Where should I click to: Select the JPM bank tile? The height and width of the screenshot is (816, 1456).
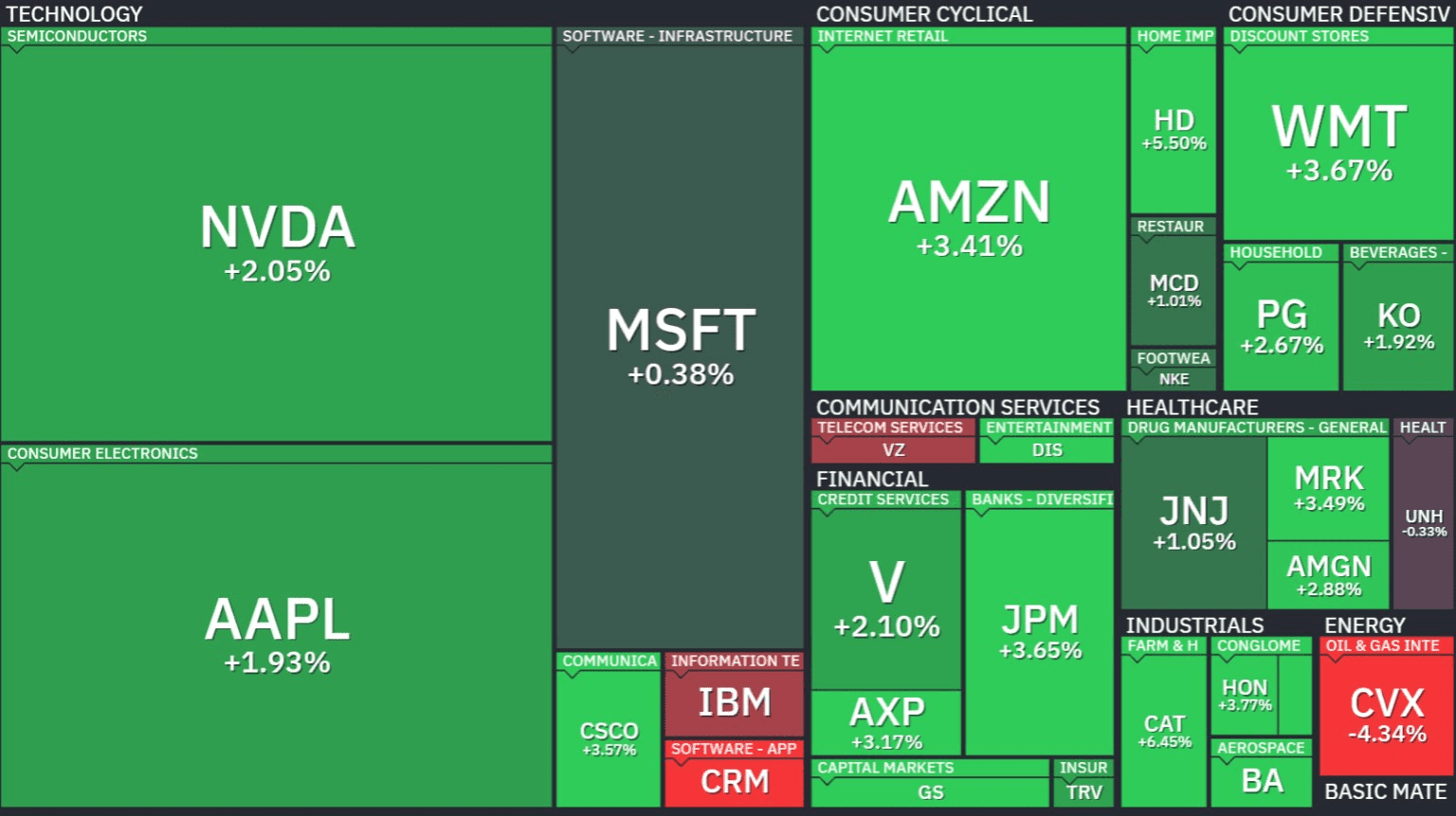[x=1040, y=630]
